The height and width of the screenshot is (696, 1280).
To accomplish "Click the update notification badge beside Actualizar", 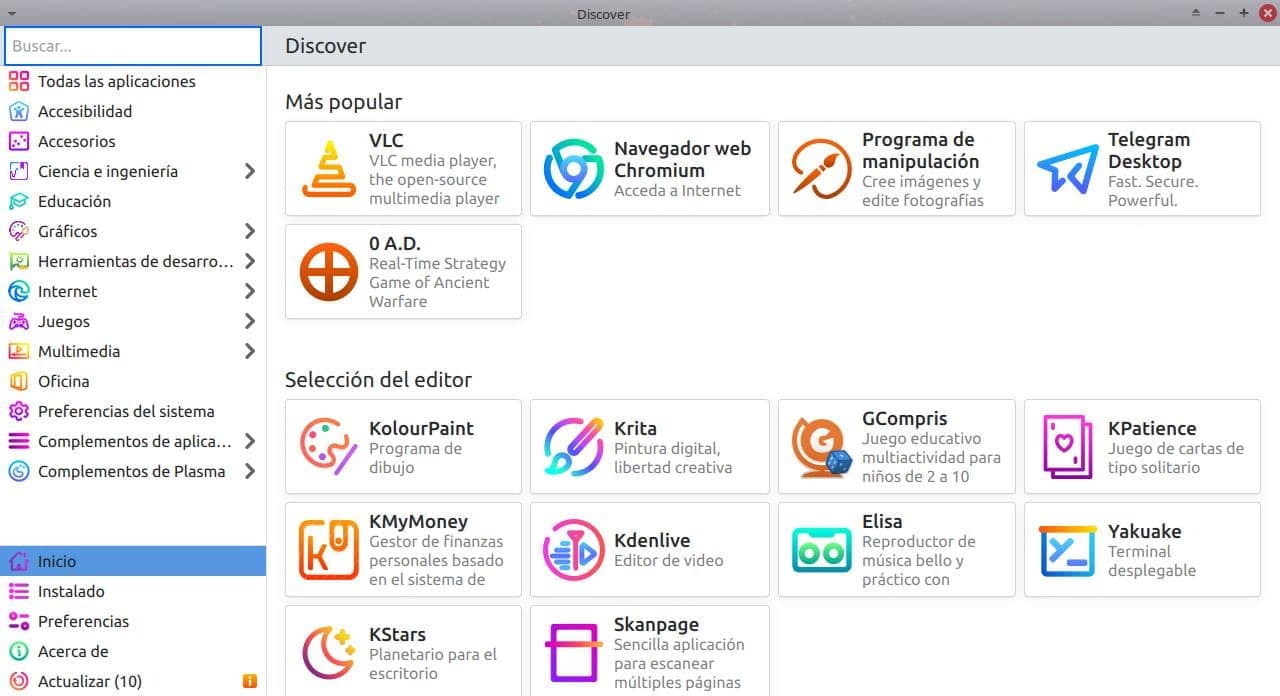I will [x=250, y=682].
